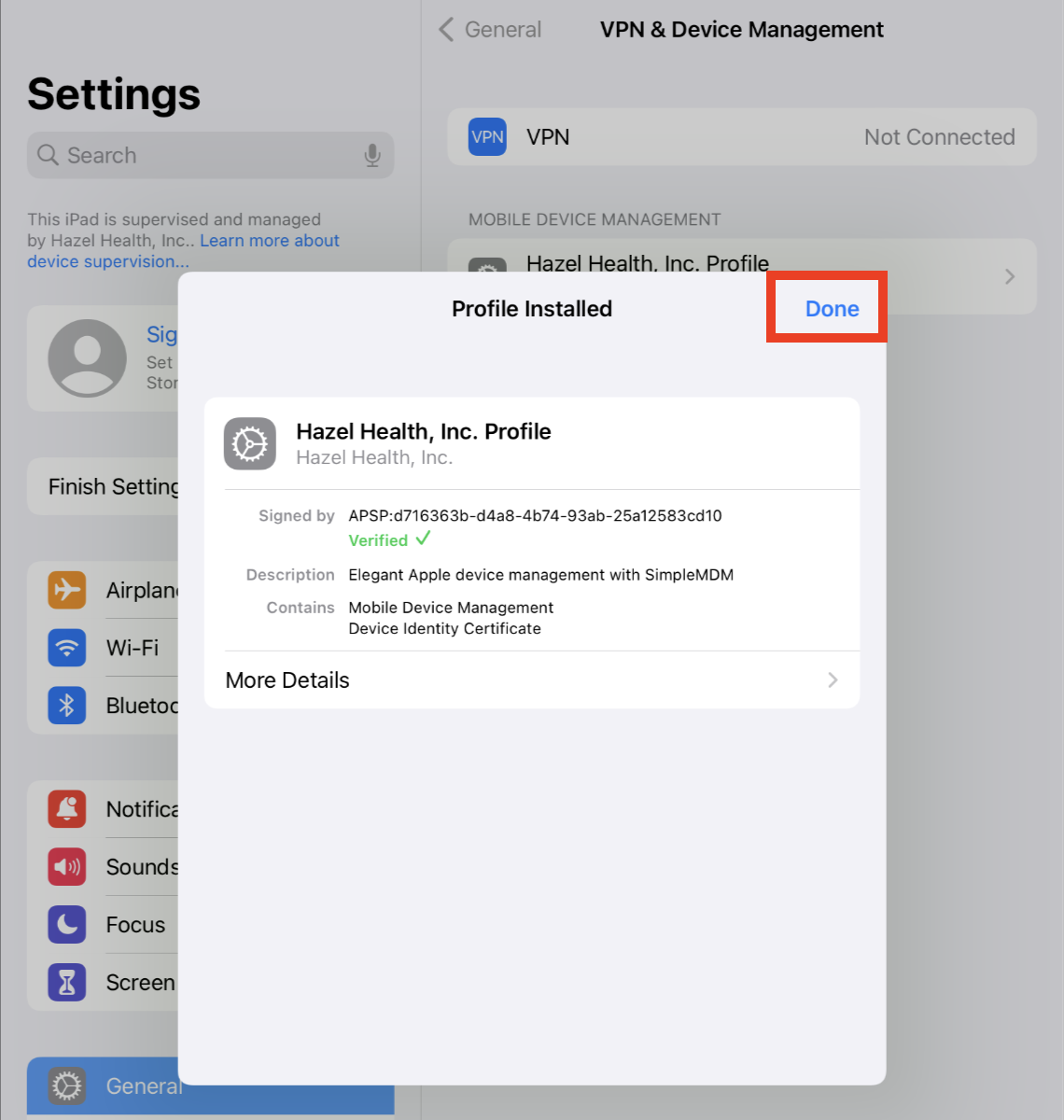The image size is (1064, 1120).
Task: Open More Details for the profile
Action: click(x=532, y=680)
